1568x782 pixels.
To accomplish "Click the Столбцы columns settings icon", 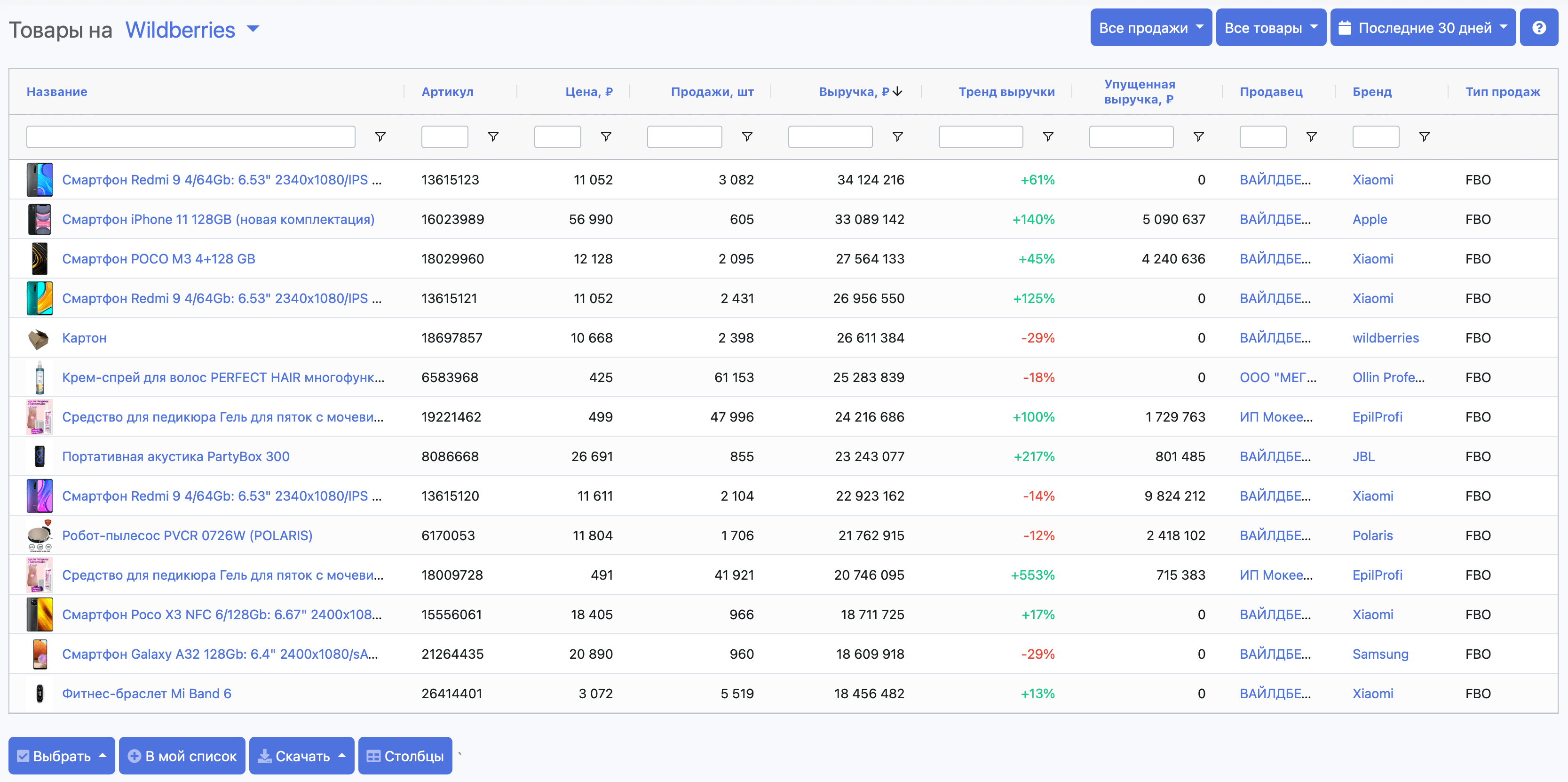I will (376, 756).
